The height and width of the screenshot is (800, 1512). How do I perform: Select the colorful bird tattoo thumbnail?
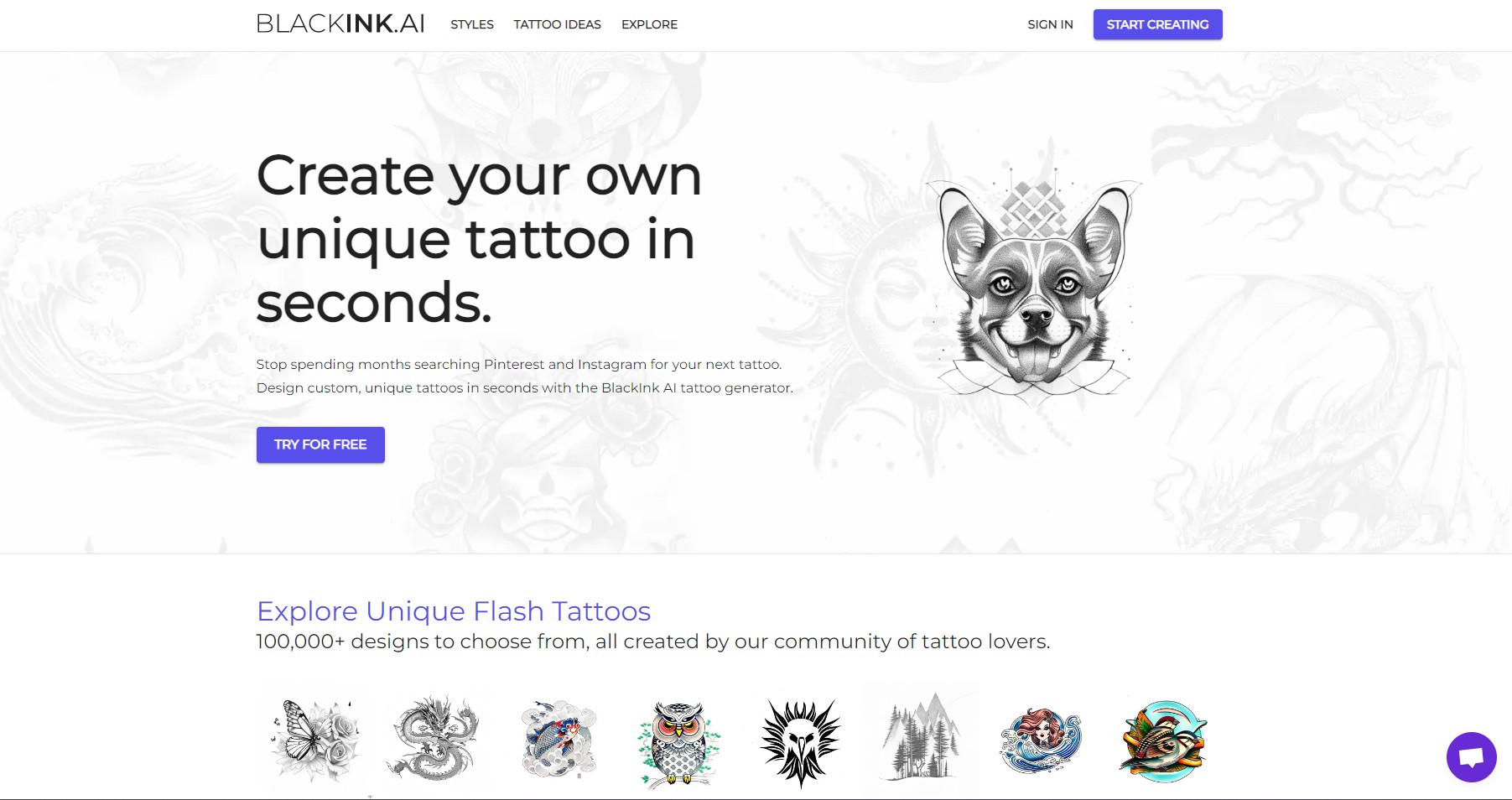tap(1164, 740)
